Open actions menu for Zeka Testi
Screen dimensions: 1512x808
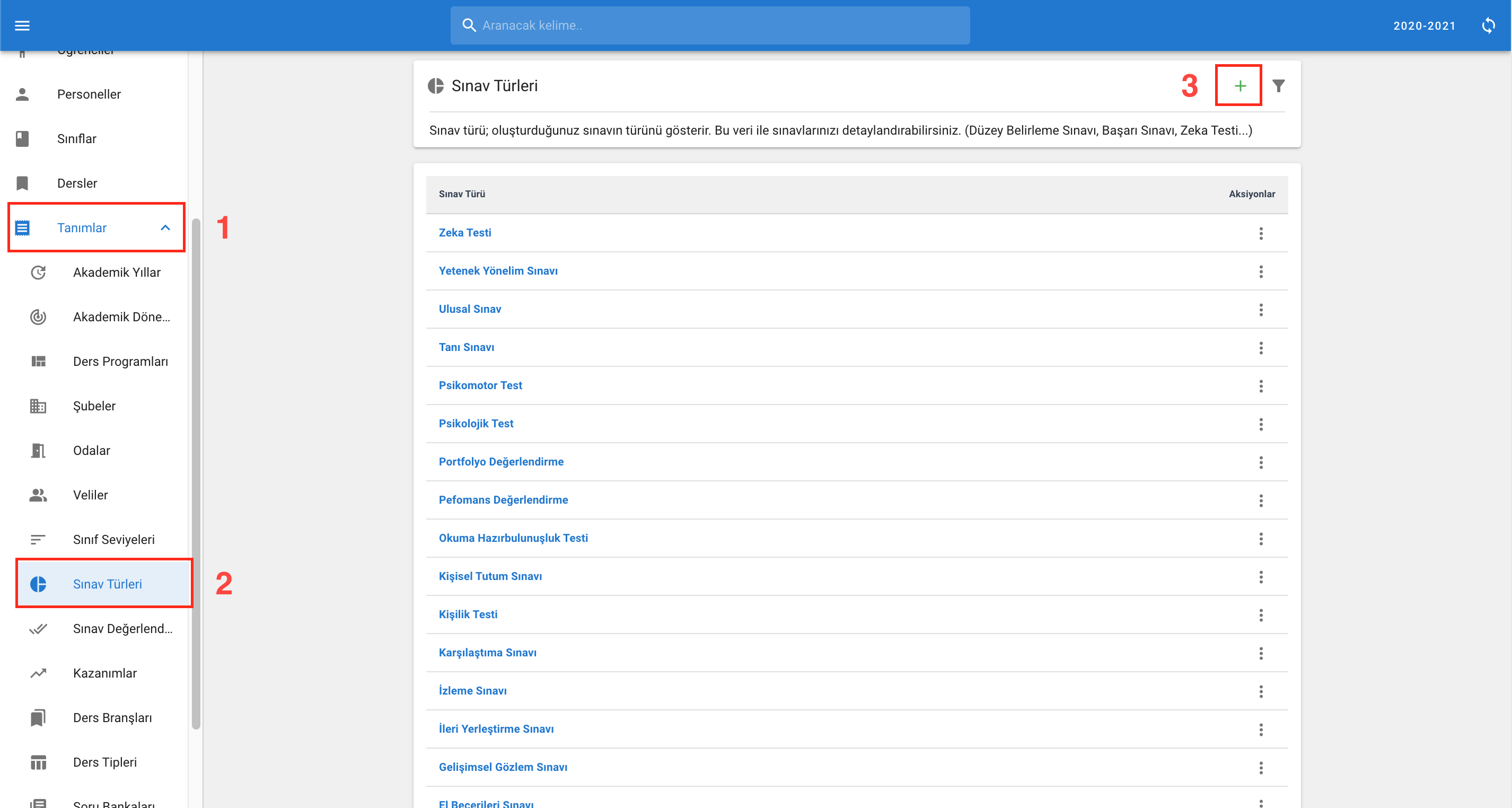[x=1261, y=233]
